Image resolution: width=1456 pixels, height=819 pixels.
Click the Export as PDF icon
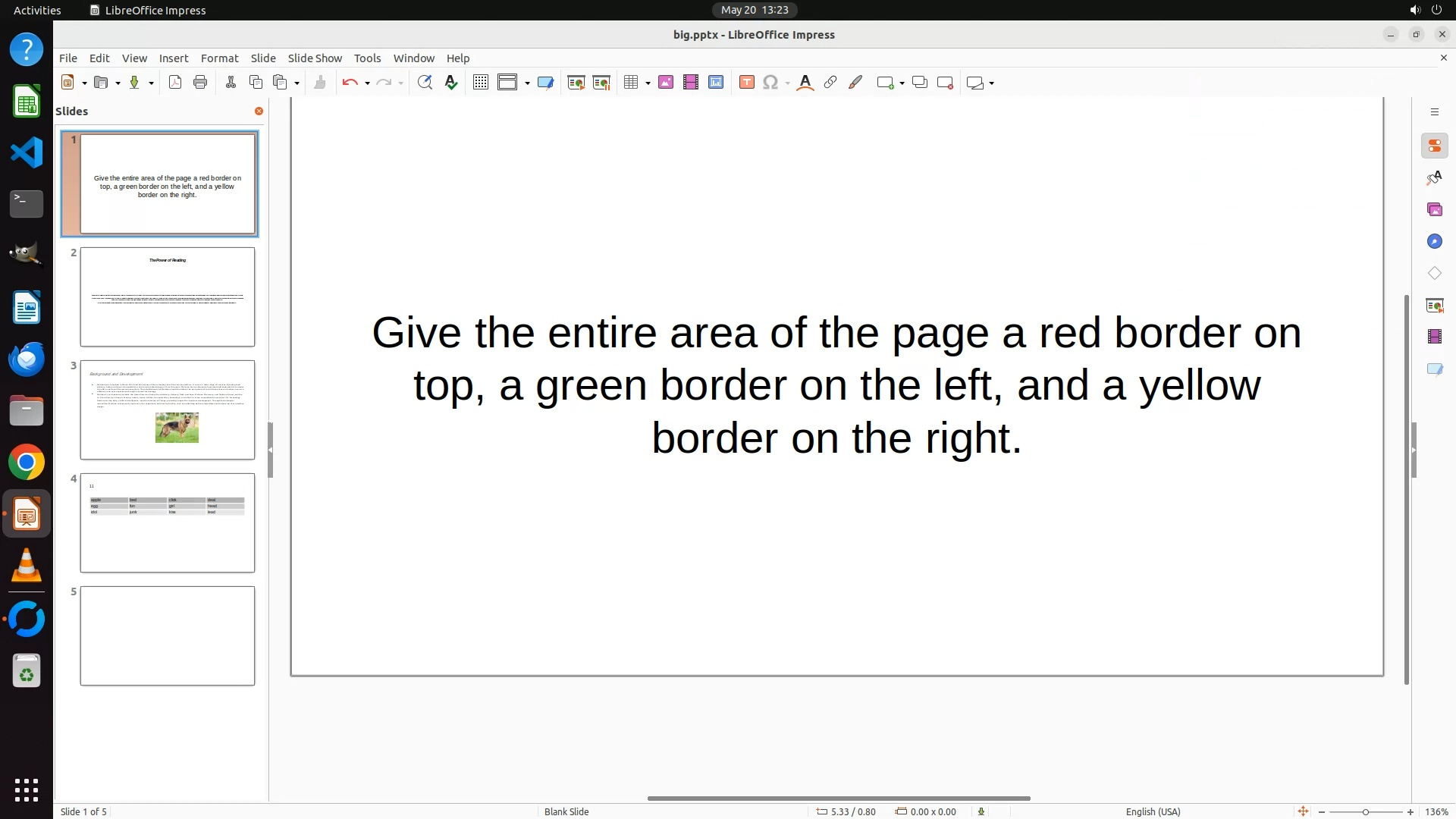point(175,83)
